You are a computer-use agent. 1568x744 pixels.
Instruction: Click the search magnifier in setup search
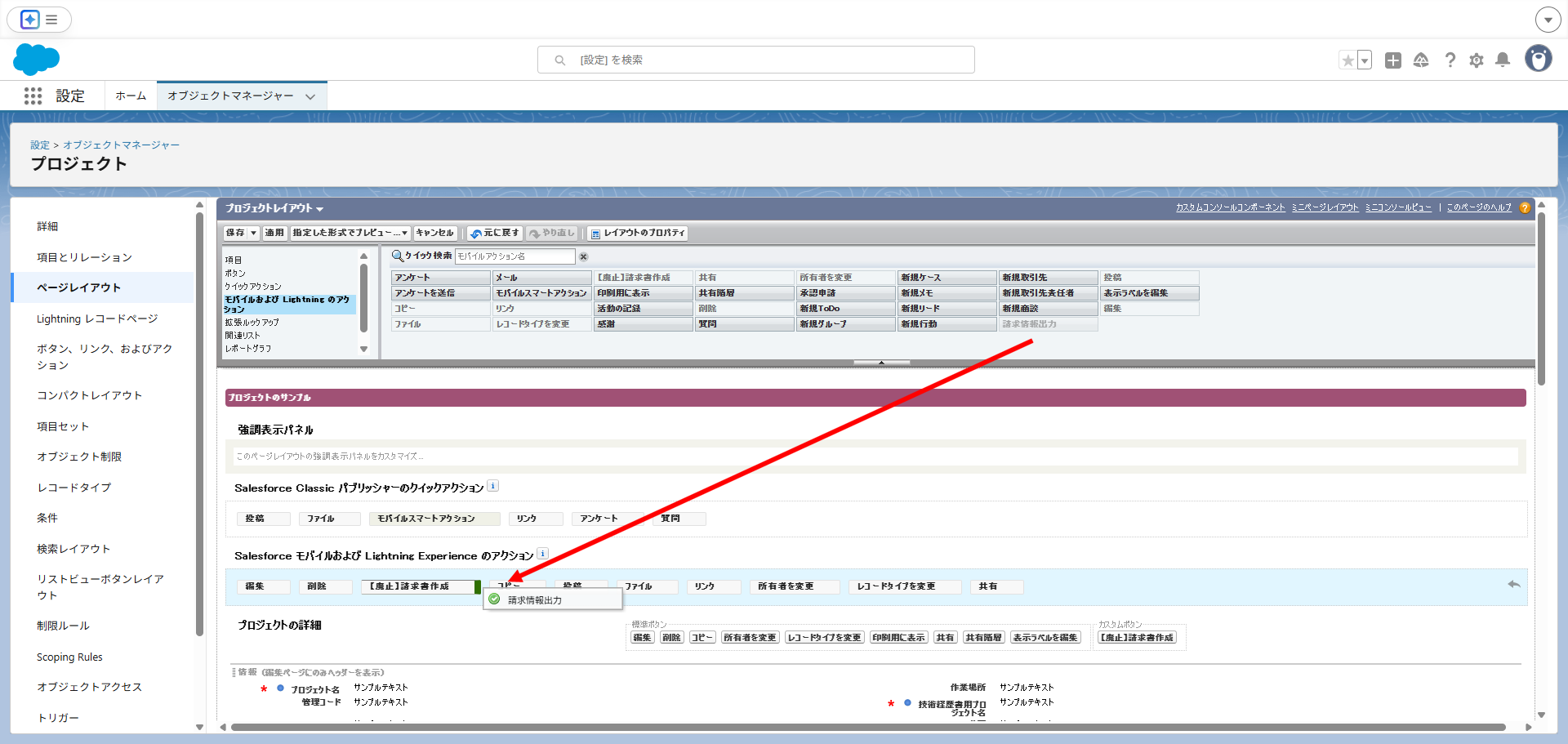[x=560, y=60]
